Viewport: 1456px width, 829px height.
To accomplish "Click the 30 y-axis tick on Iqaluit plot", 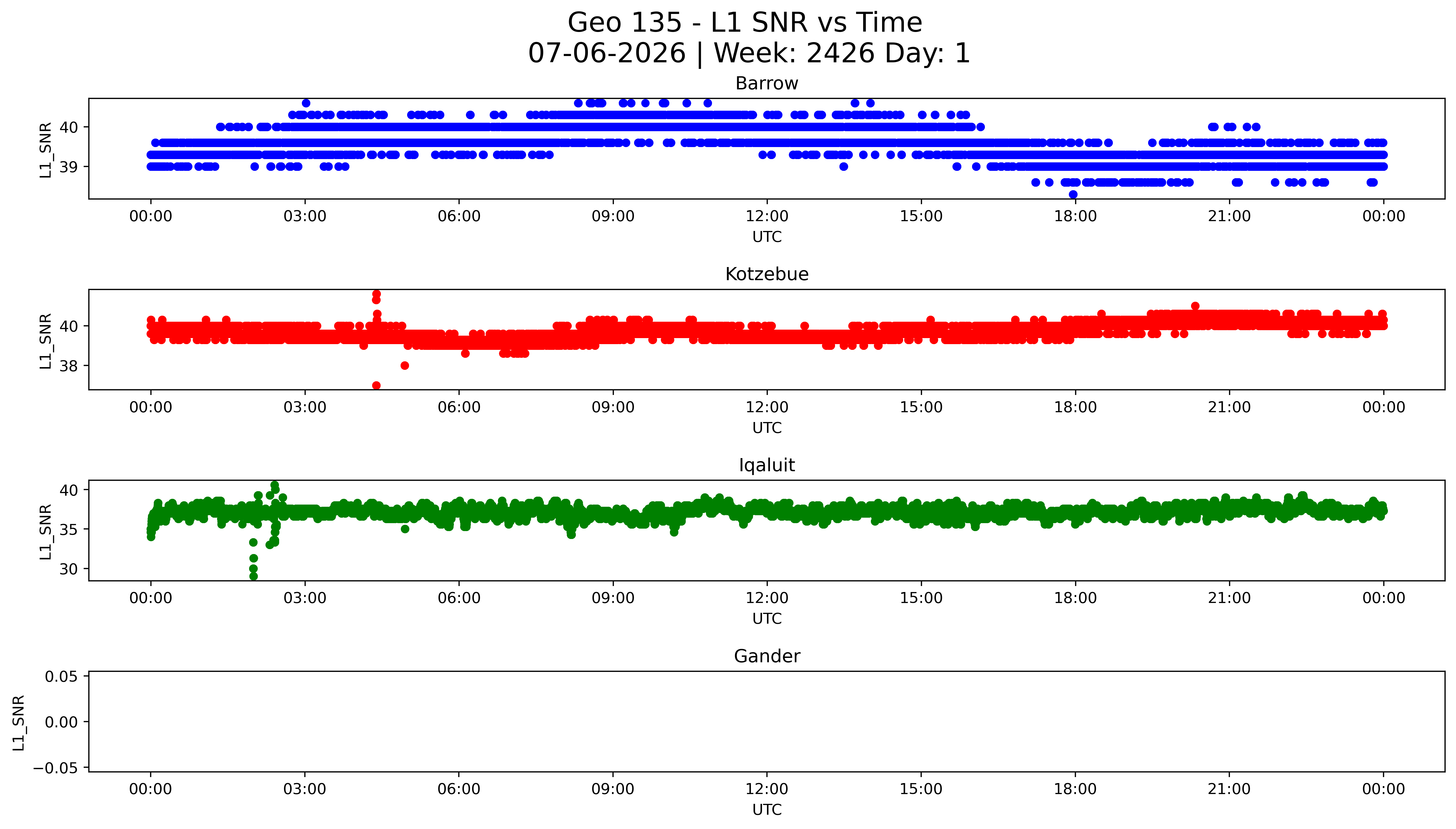I will tap(69, 569).
